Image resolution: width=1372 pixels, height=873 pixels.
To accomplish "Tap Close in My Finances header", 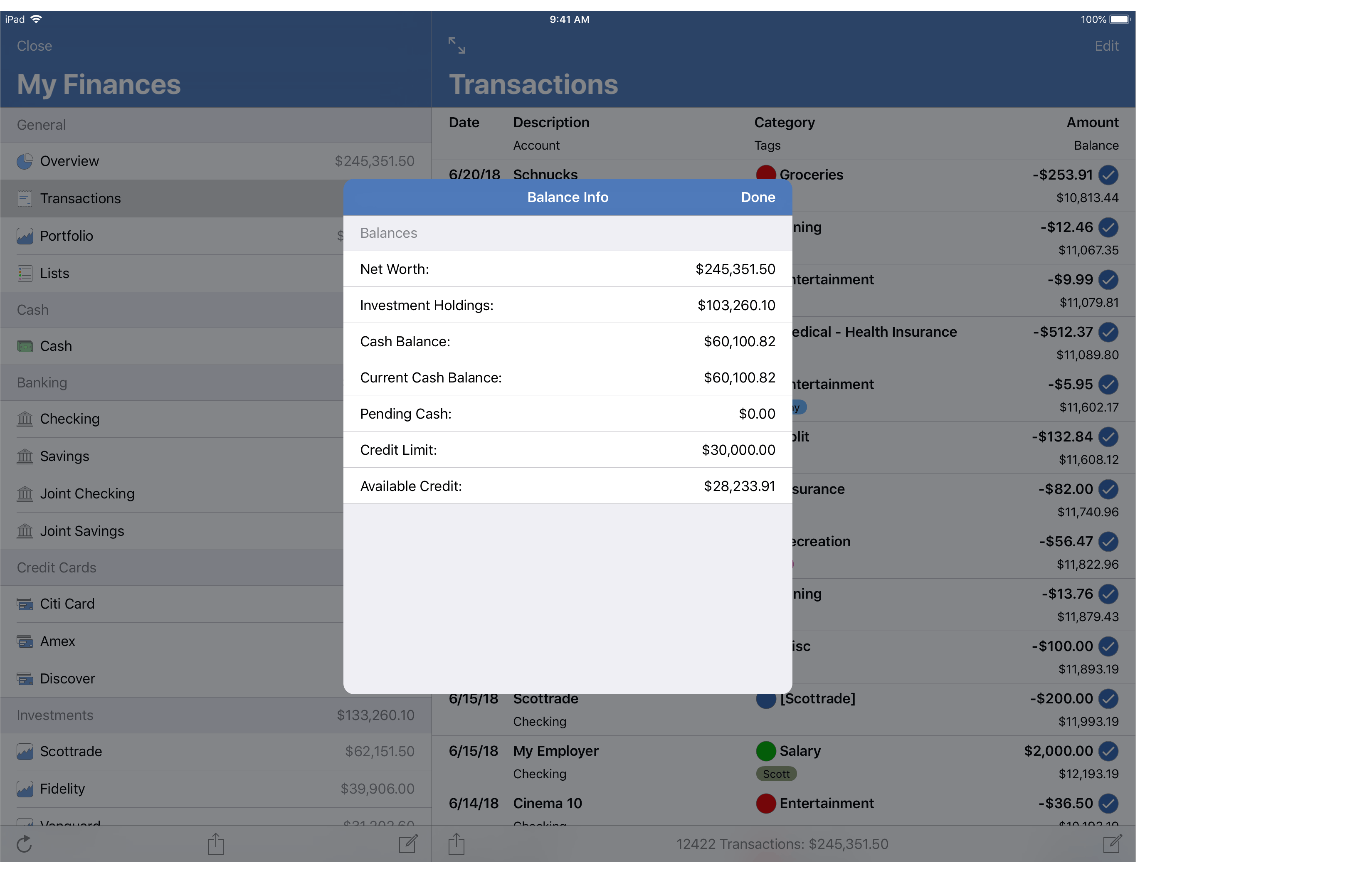I will click(34, 46).
